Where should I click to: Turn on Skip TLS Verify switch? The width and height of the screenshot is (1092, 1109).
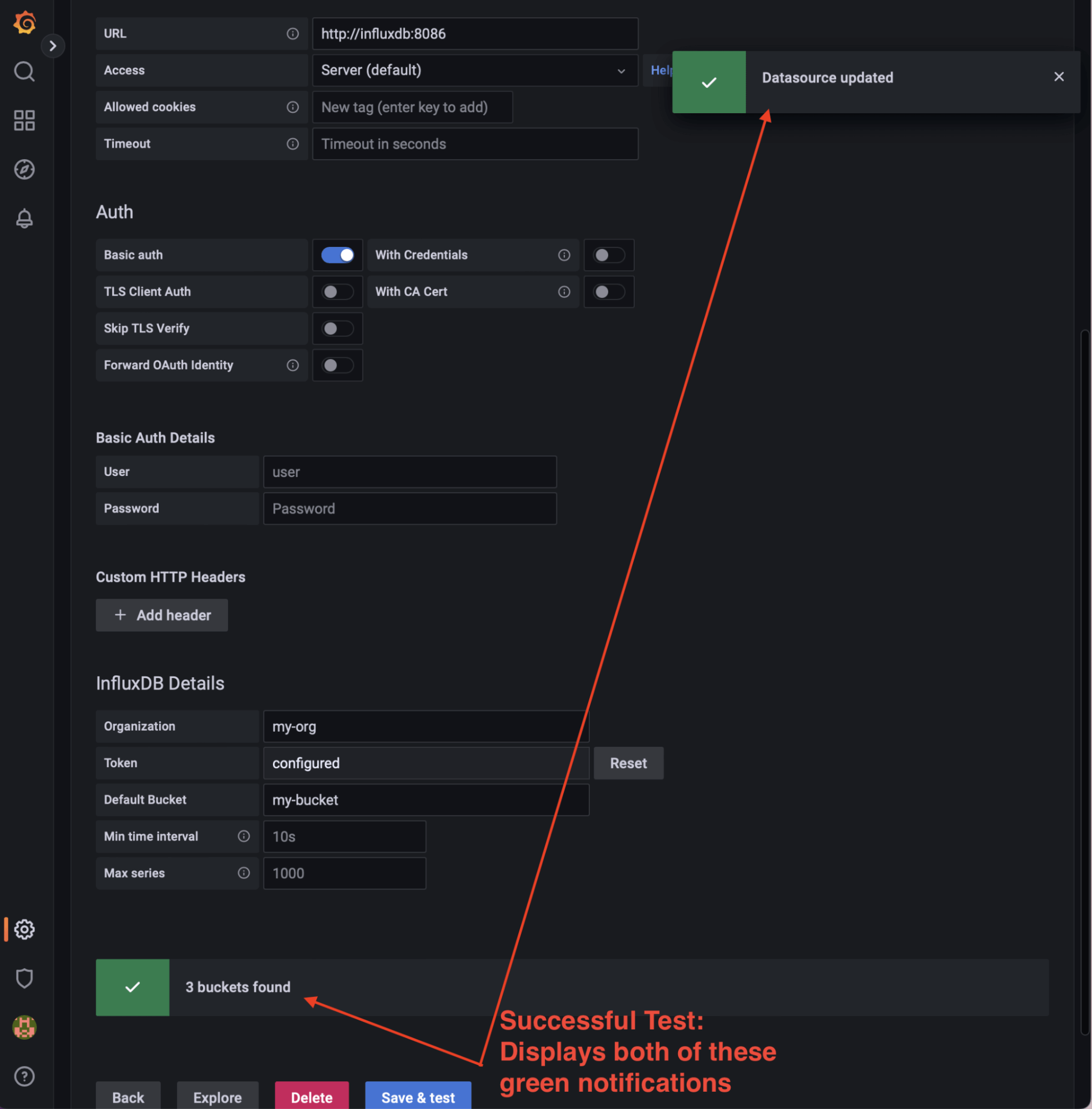click(337, 328)
